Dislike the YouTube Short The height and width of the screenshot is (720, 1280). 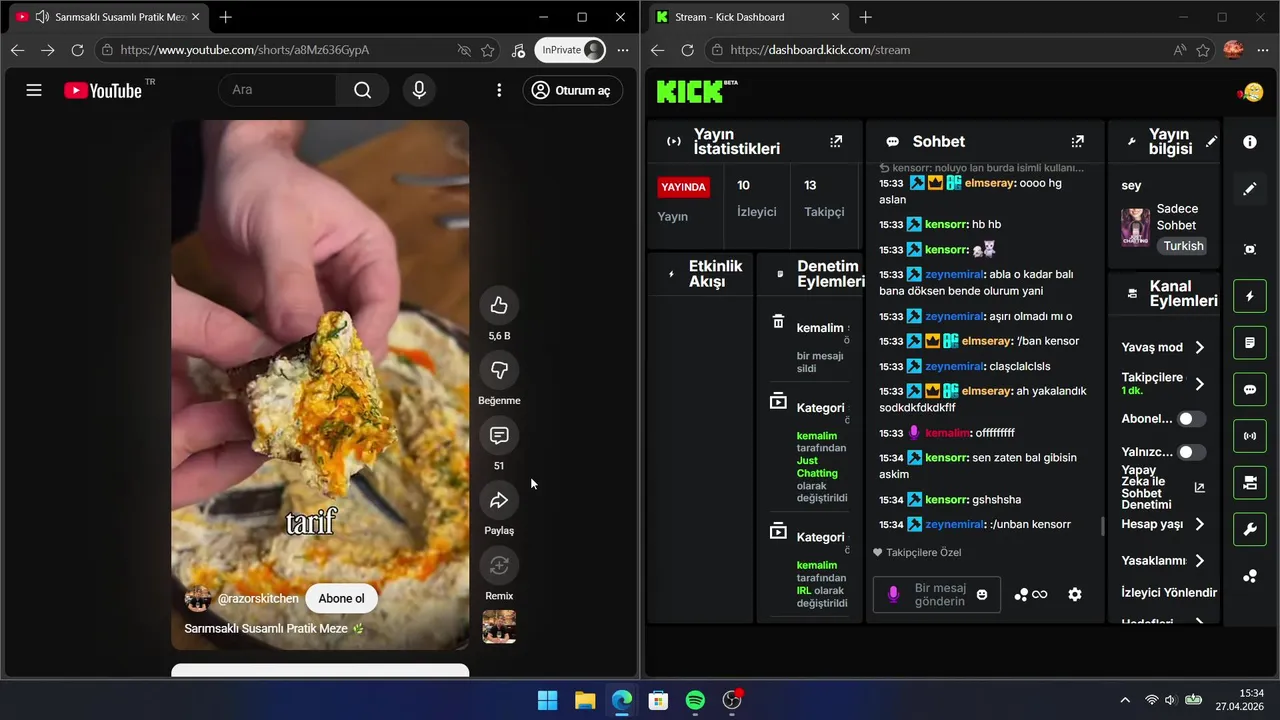click(x=499, y=371)
